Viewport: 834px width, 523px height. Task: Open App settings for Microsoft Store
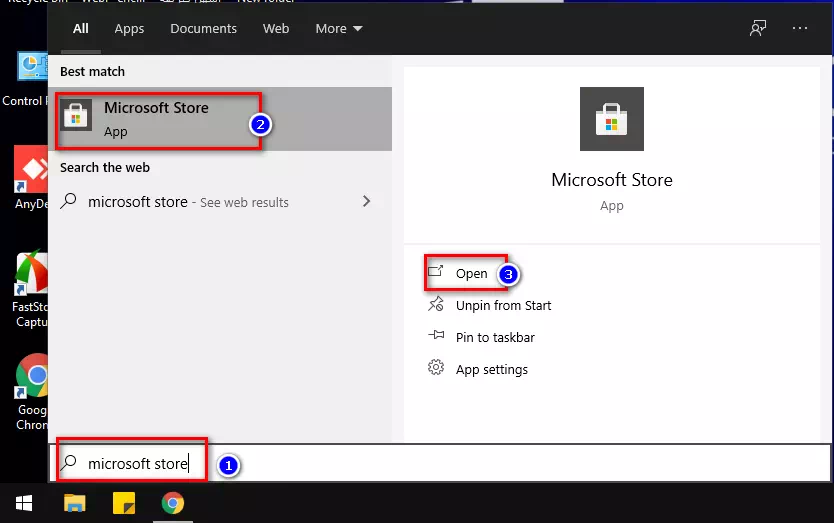click(x=491, y=369)
